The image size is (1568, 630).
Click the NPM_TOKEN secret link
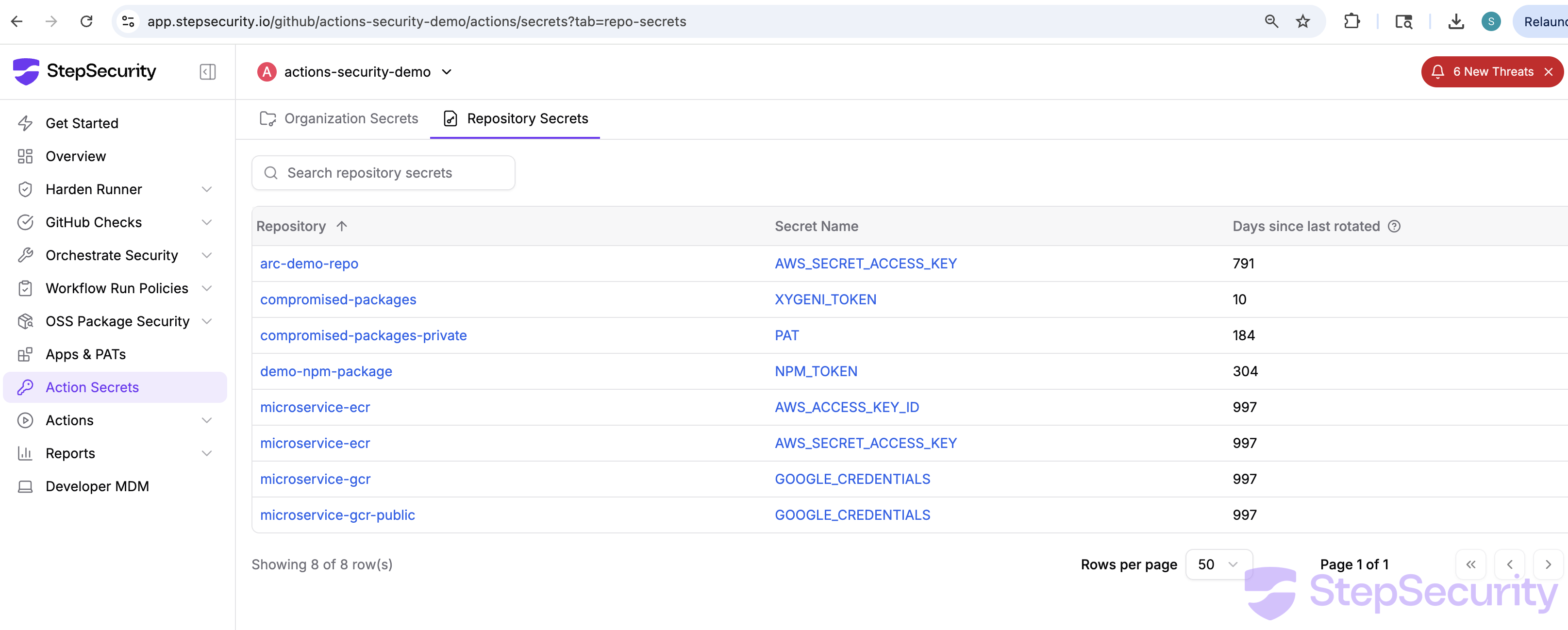pyautogui.click(x=816, y=371)
